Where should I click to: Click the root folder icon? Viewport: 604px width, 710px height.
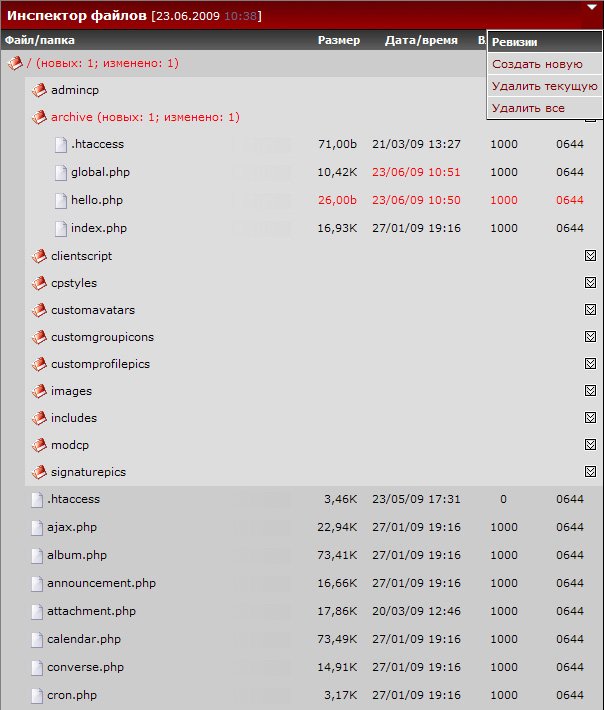15,63
